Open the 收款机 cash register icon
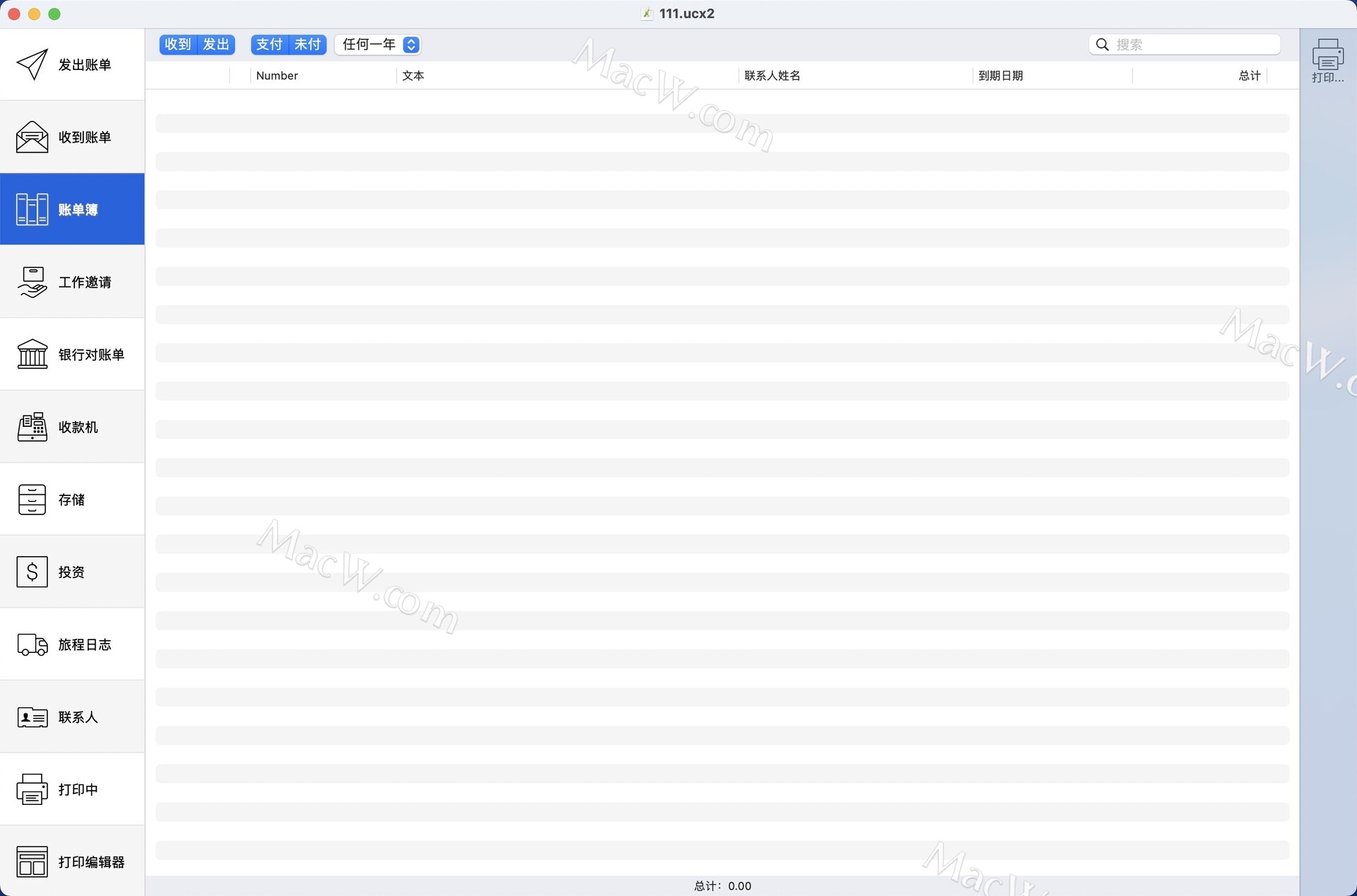The image size is (1357, 896). (x=32, y=427)
